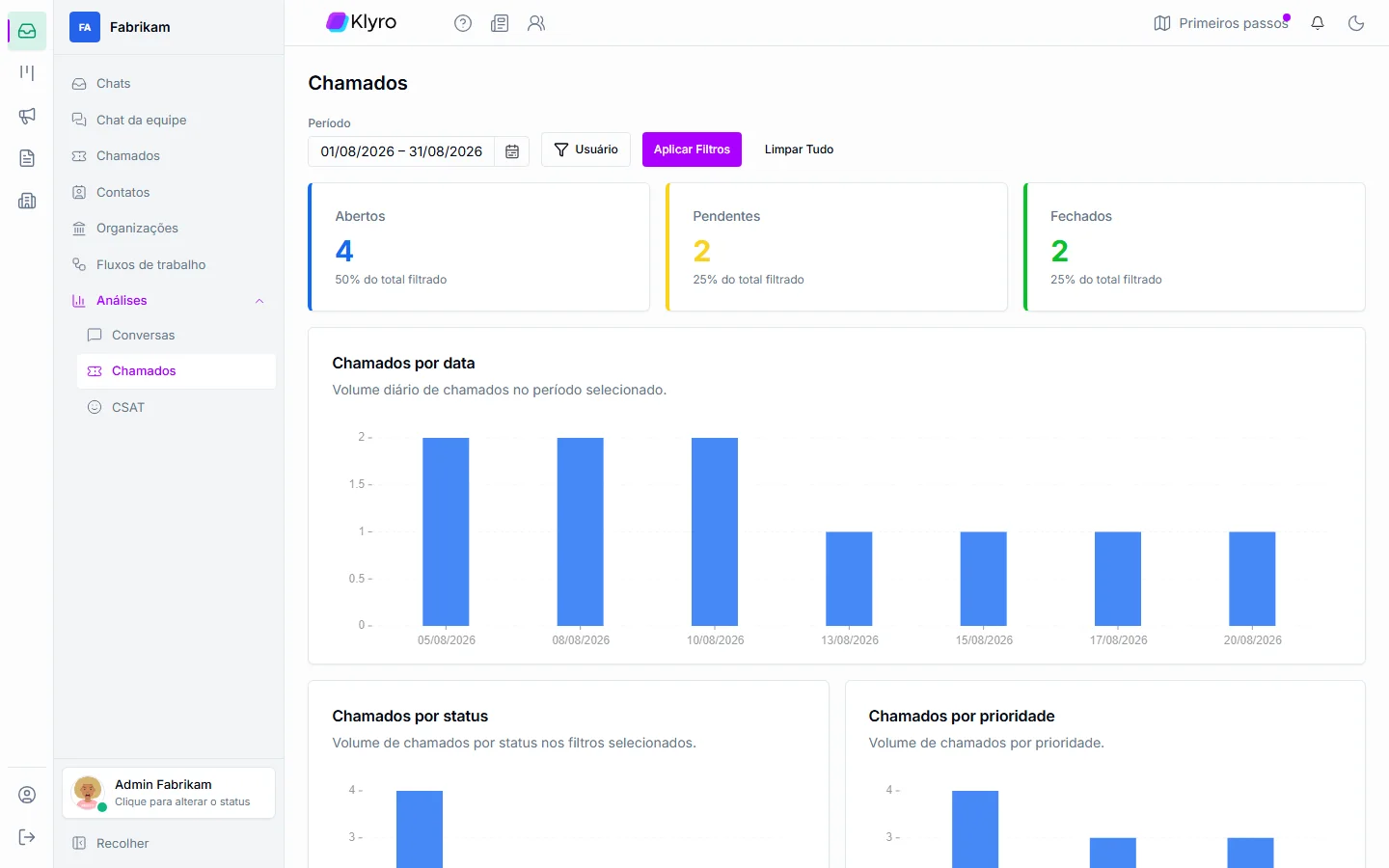Open the notifications bell
This screenshot has height=868, width=1389.
pyautogui.click(x=1318, y=23)
